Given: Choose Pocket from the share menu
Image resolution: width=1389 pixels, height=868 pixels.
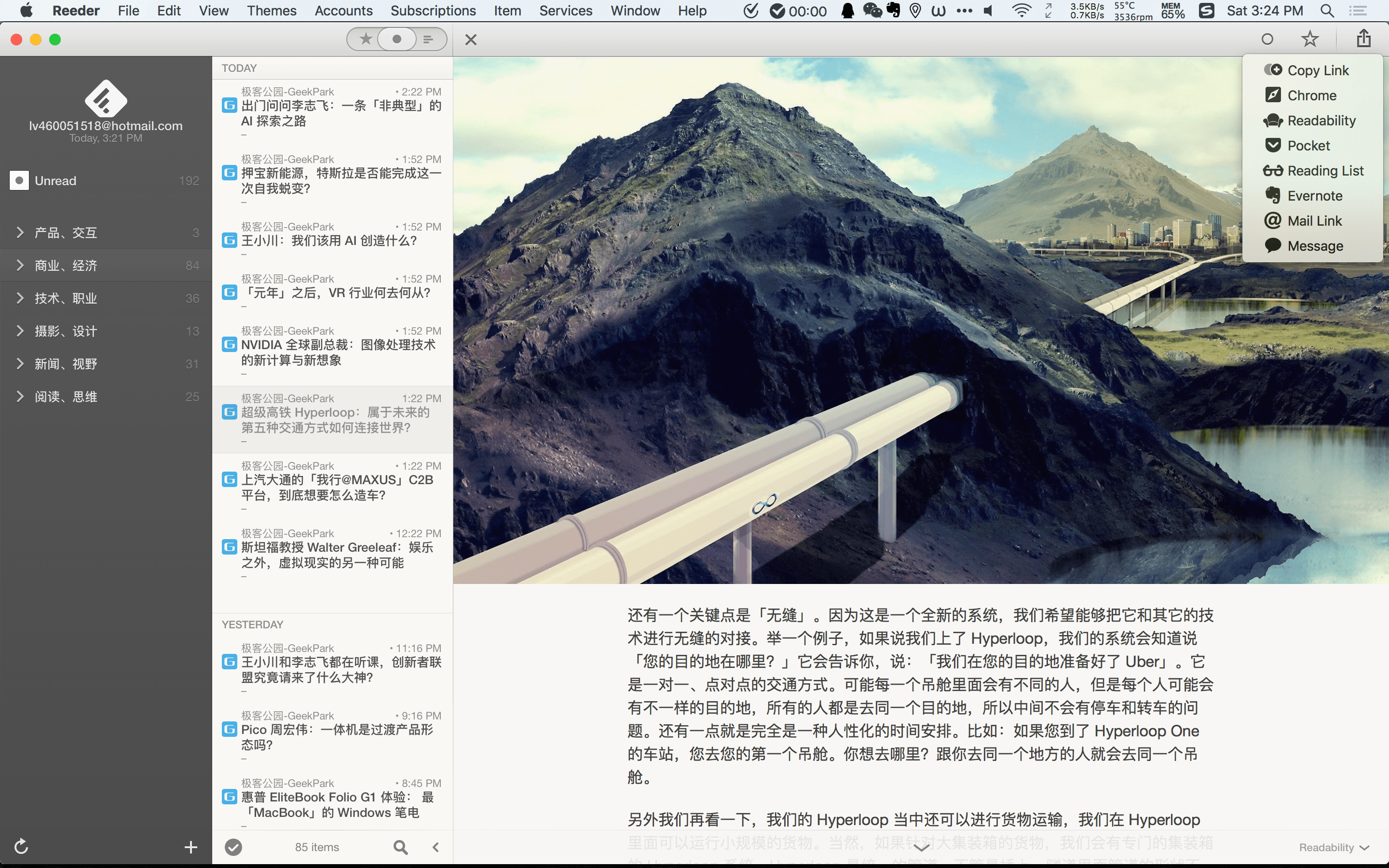Looking at the screenshot, I should coord(1308,145).
